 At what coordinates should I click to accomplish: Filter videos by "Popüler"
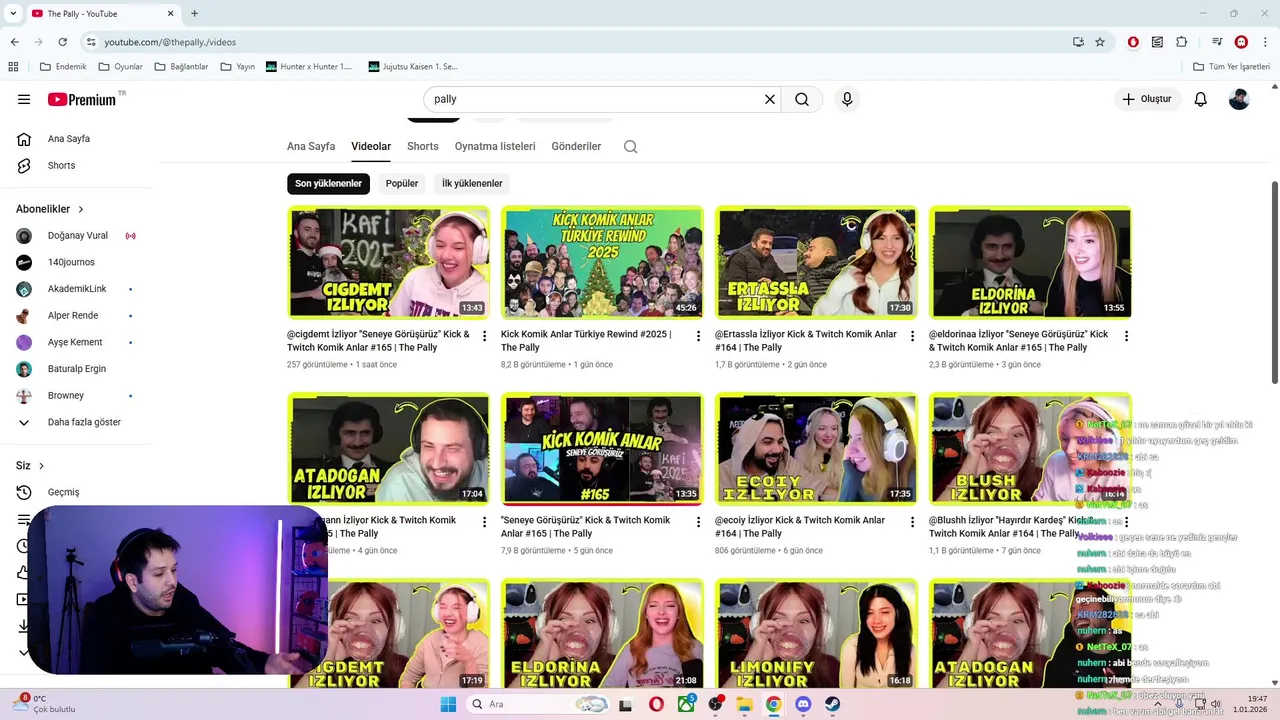click(402, 184)
